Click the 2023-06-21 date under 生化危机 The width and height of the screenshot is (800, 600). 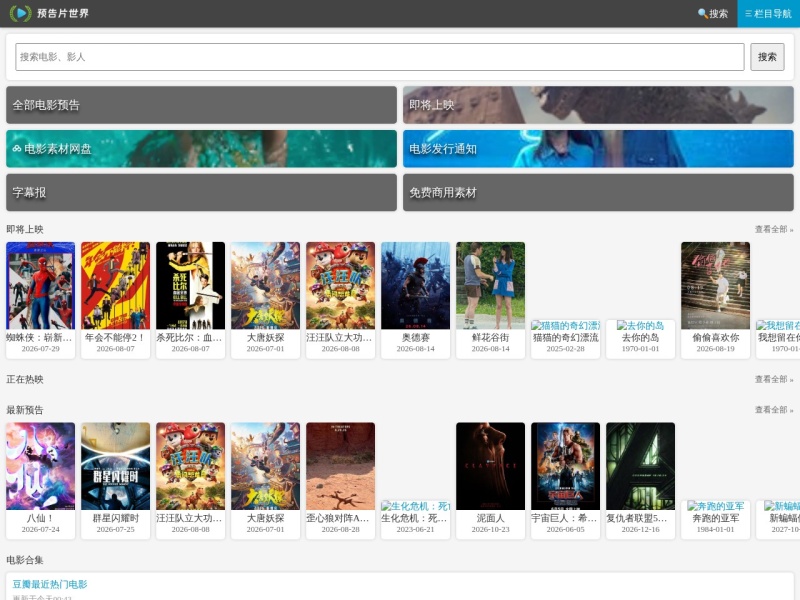point(415,530)
